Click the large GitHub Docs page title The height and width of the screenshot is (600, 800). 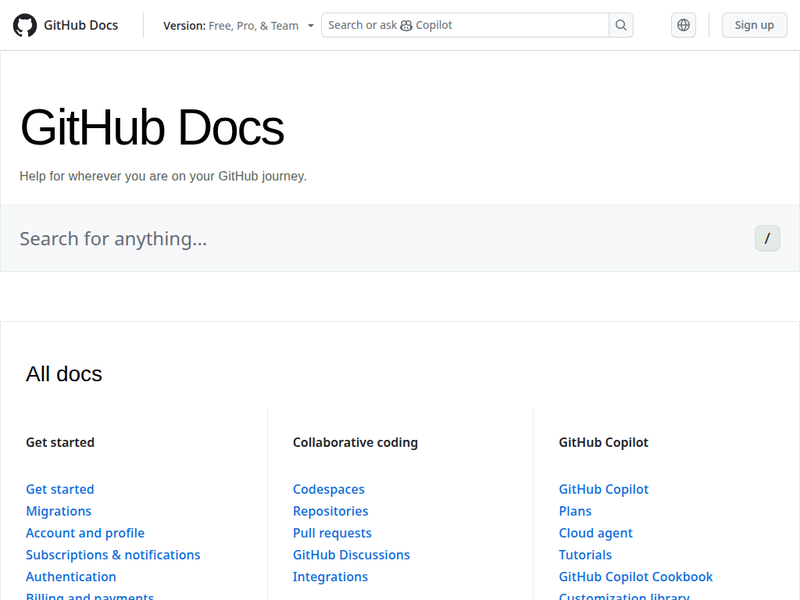(152, 128)
